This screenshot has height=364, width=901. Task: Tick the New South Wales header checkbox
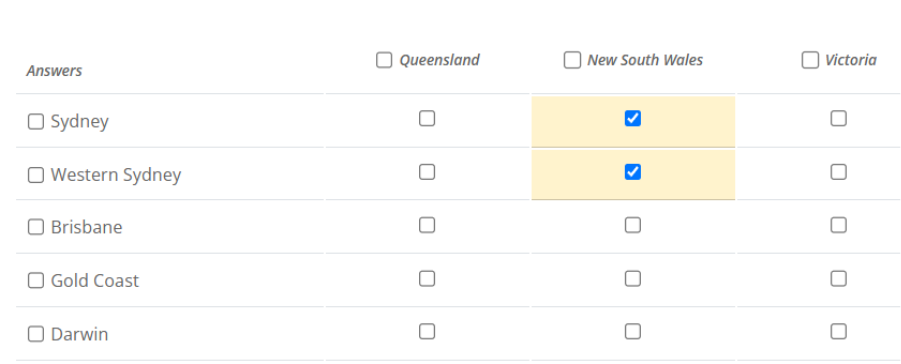[x=572, y=60]
